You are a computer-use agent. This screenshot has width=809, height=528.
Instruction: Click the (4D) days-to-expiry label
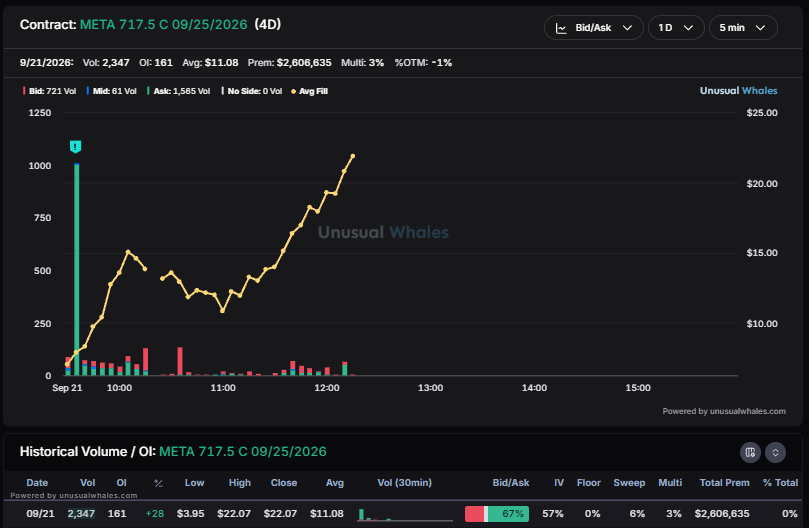pos(268,24)
